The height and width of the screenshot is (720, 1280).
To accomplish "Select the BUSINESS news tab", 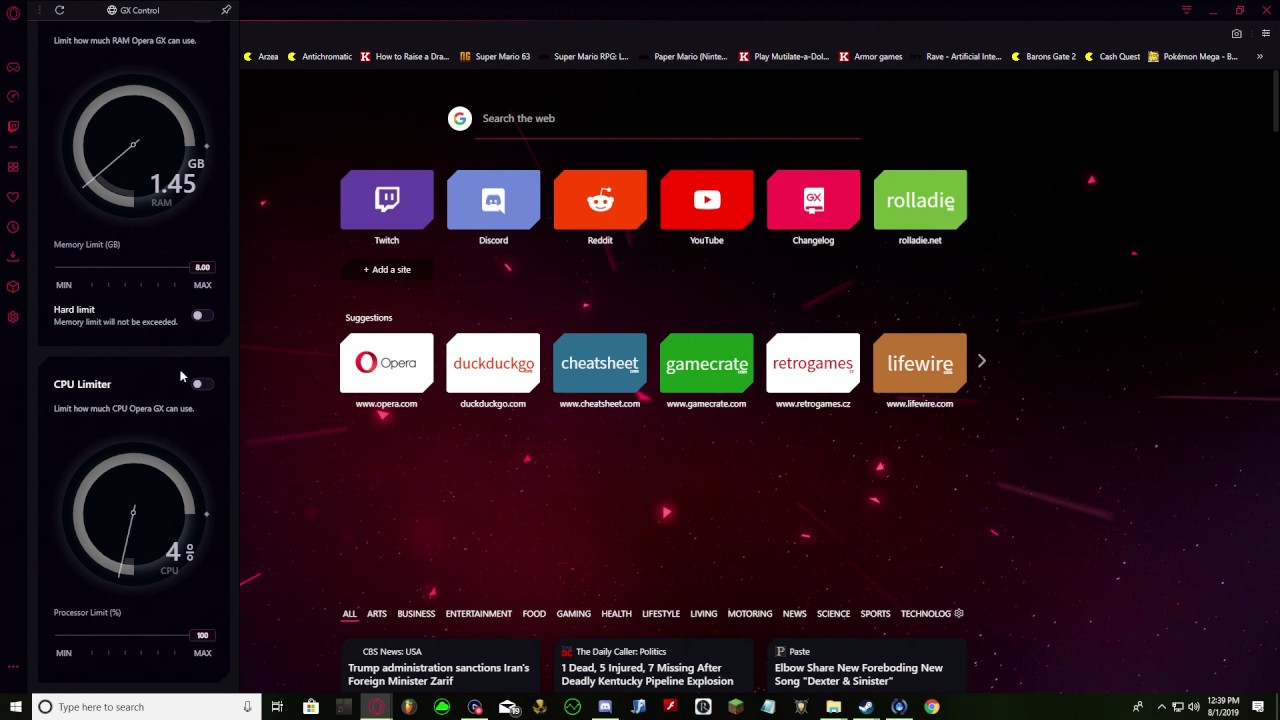I will pos(416,614).
